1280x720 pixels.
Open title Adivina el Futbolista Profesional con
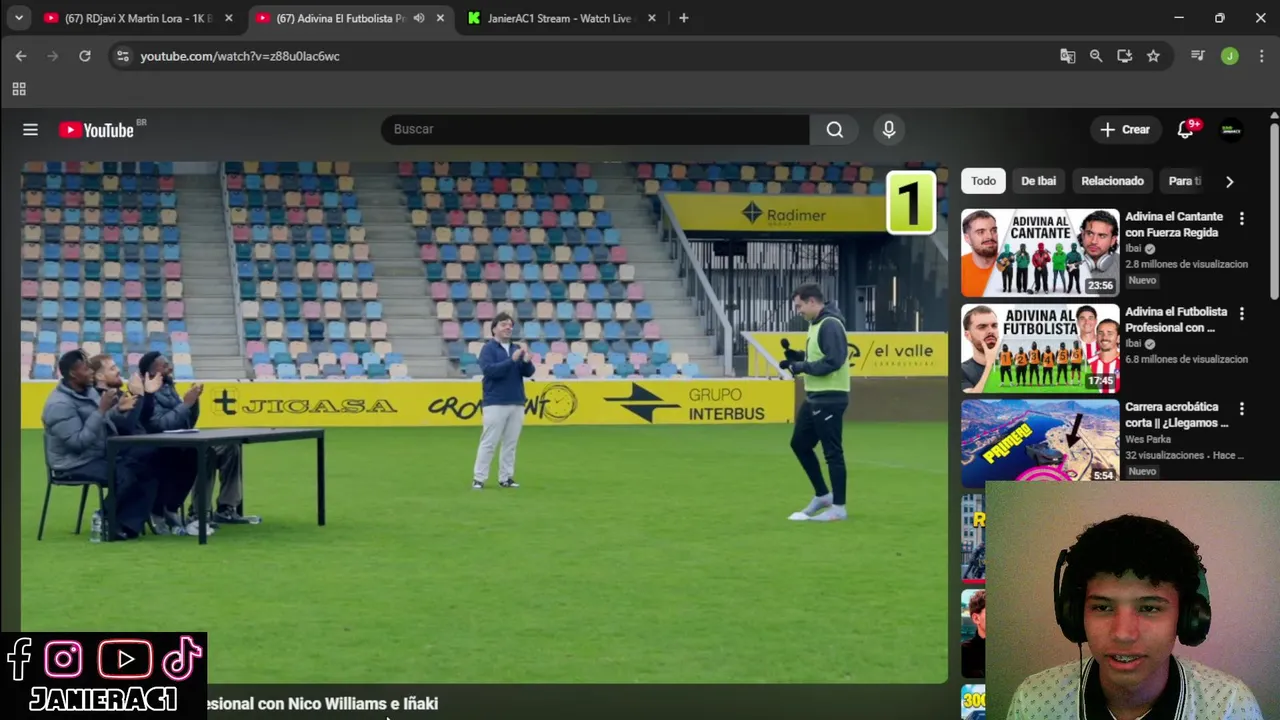(x=1176, y=319)
